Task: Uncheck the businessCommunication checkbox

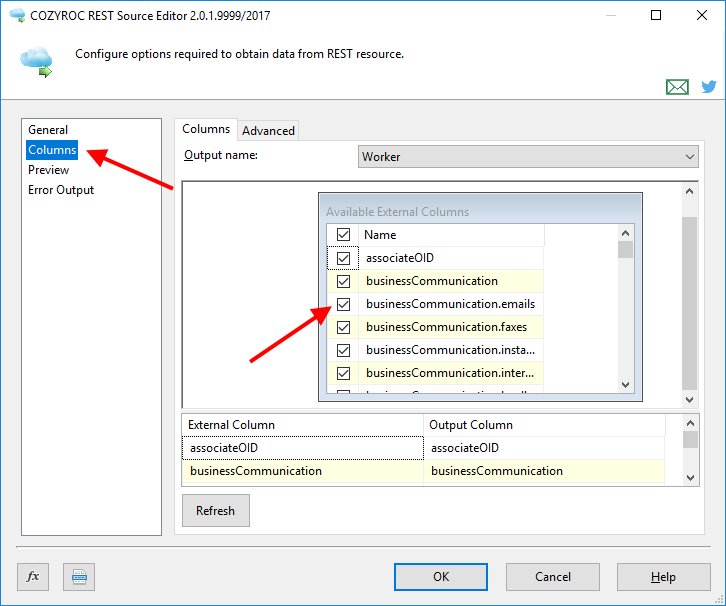Action: (343, 281)
